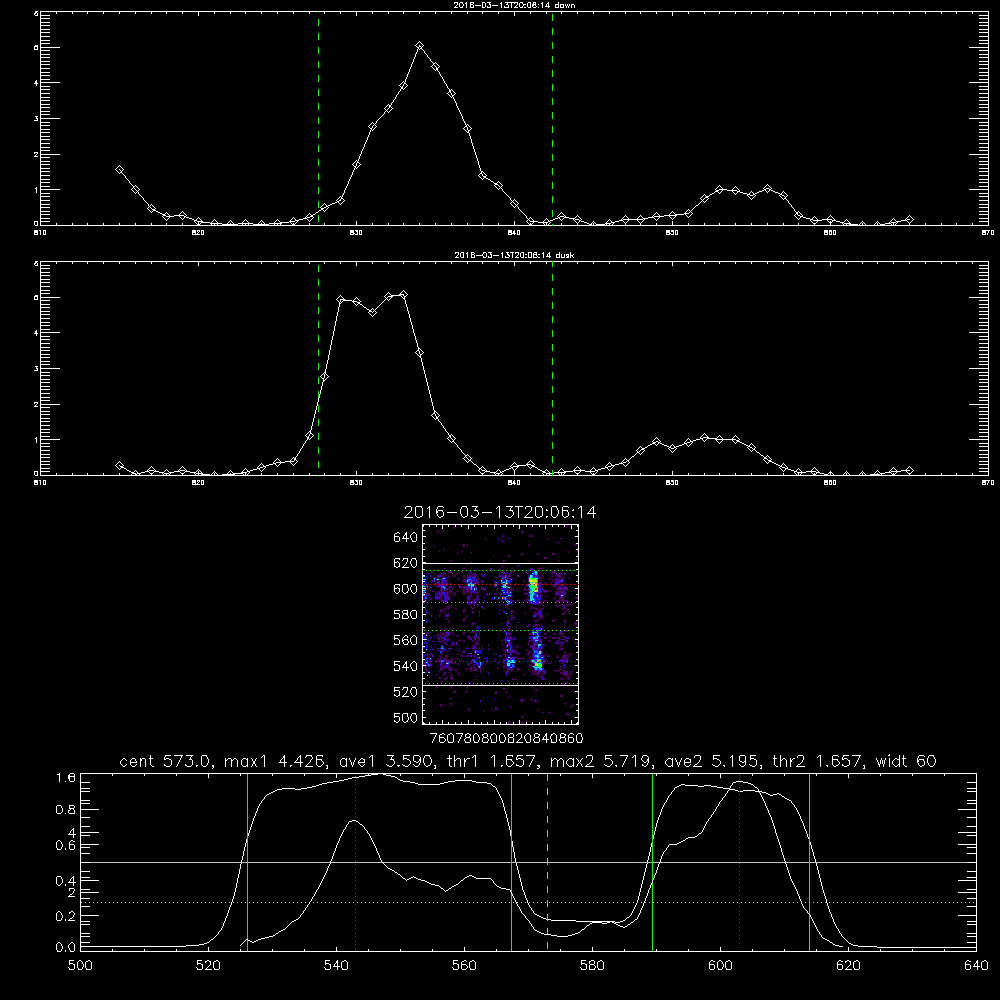Click the '2016-03-13T20:06:14 dusk' plot title

point(514,255)
